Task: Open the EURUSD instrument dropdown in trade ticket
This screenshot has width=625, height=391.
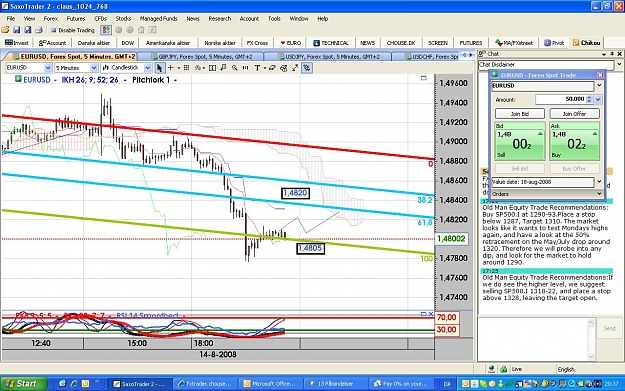Action: (599, 85)
